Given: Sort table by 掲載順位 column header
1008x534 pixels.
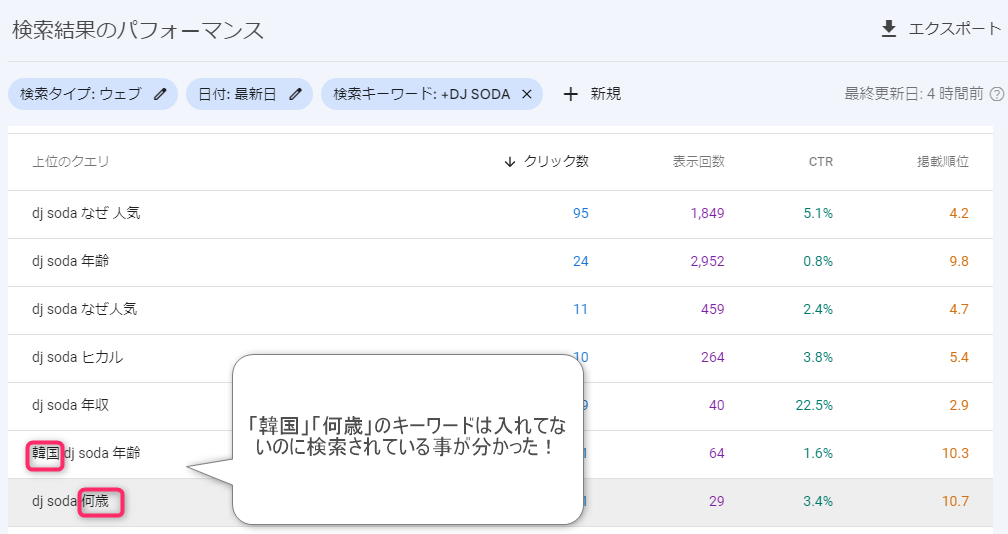Looking at the screenshot, I should coord(942,162).
